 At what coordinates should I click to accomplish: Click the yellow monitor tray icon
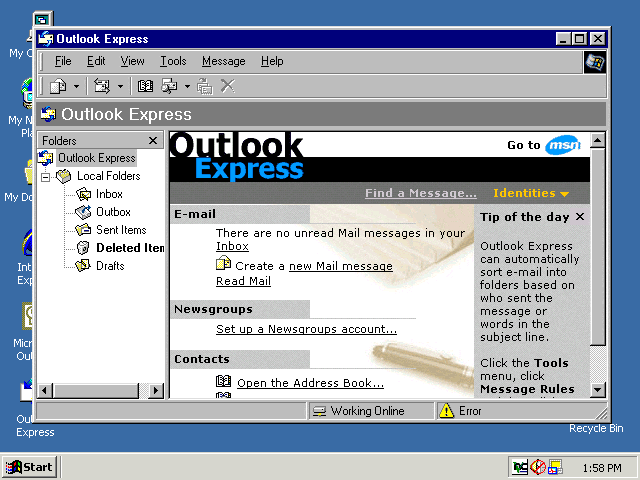[556, 467]
